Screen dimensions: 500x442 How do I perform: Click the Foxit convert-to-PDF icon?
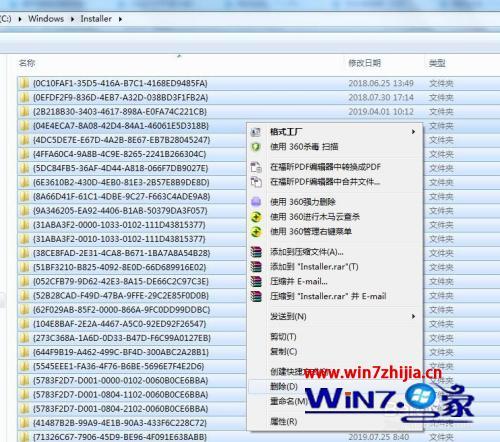pos(256,167)
